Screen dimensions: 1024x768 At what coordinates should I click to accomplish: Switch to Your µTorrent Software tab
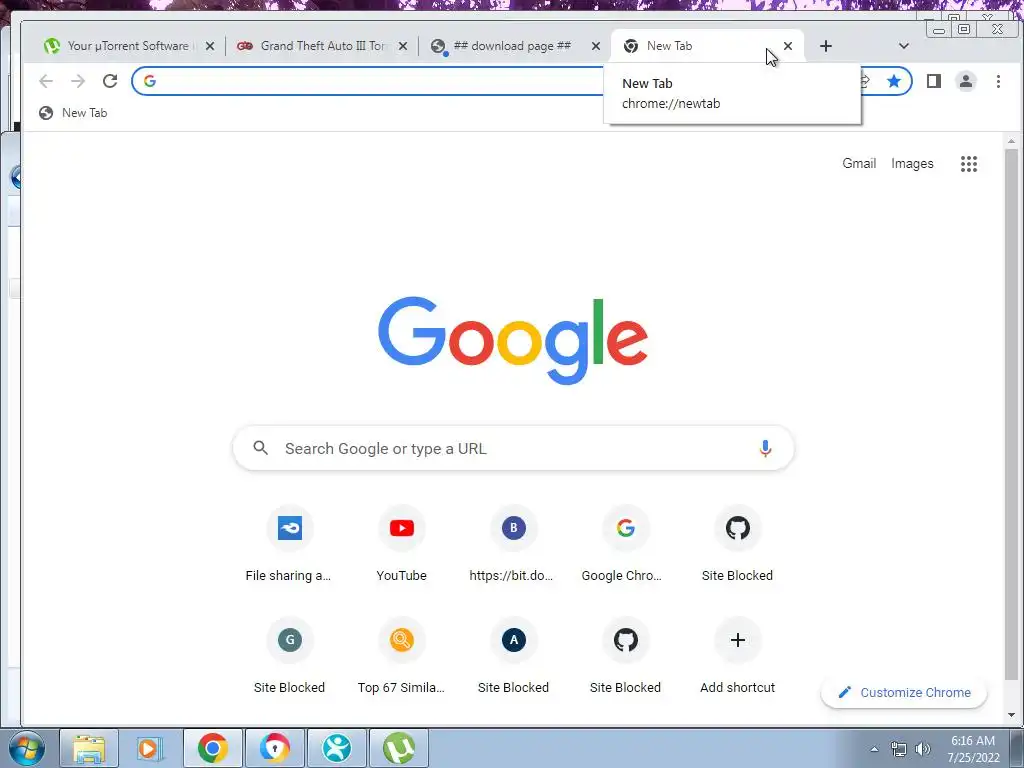pyautogui.click(x=127, y=46)
